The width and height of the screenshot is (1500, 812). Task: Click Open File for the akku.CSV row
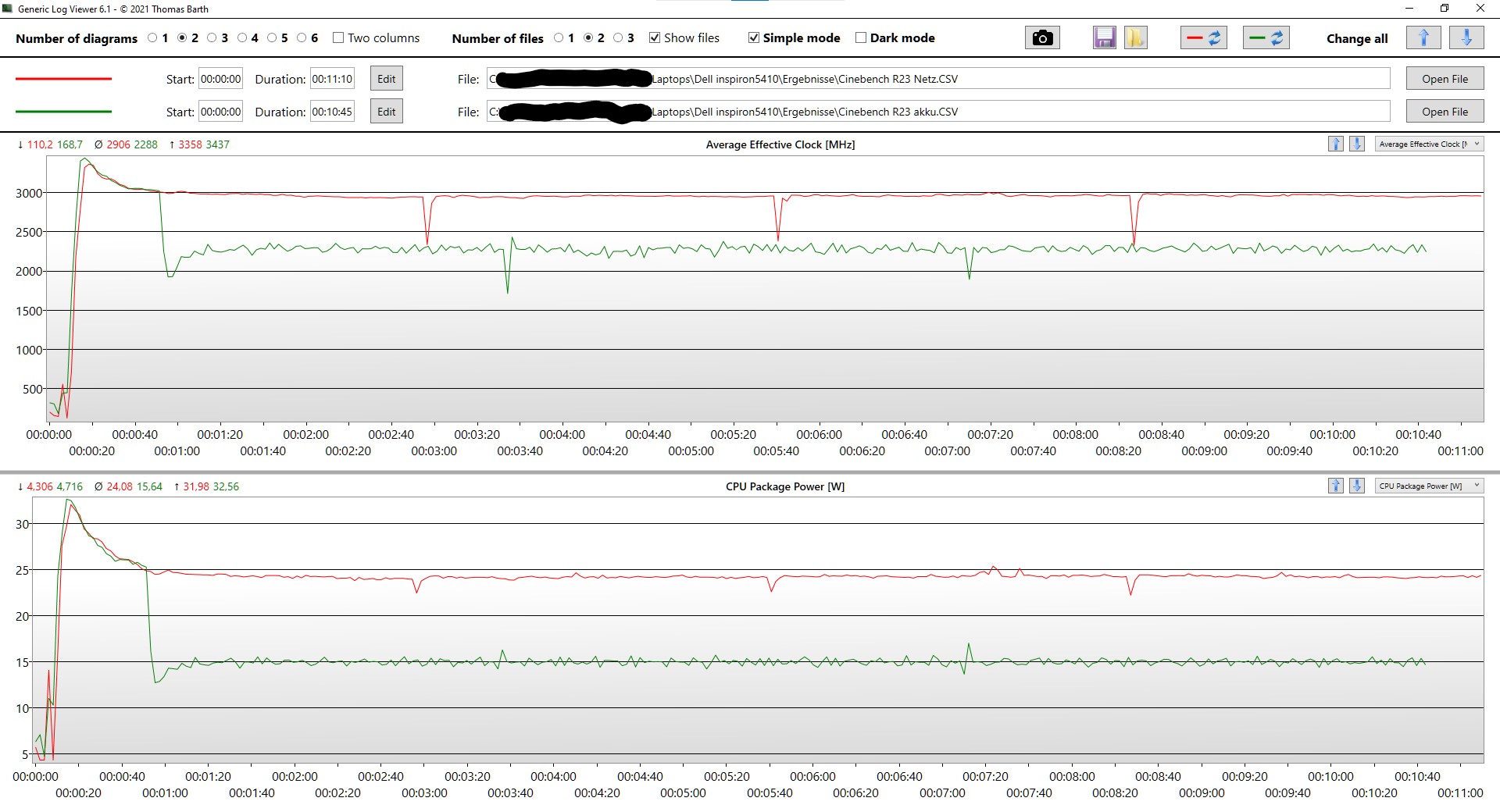1445,112
